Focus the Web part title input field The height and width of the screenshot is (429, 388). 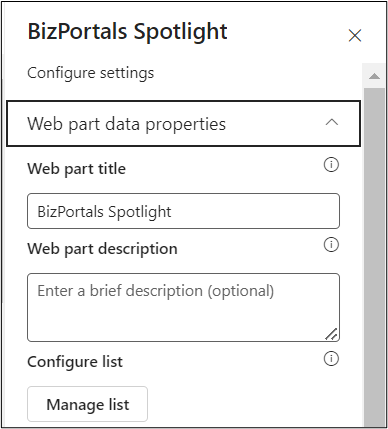183,211
